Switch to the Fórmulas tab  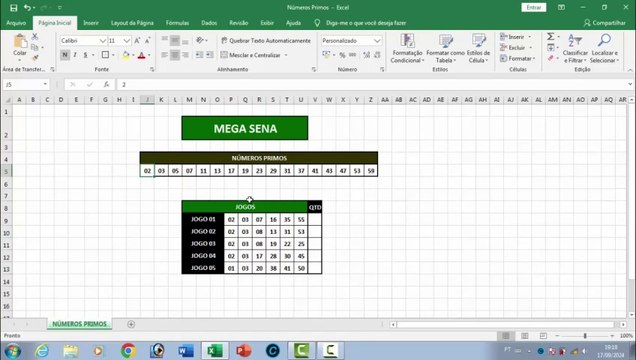177,23
